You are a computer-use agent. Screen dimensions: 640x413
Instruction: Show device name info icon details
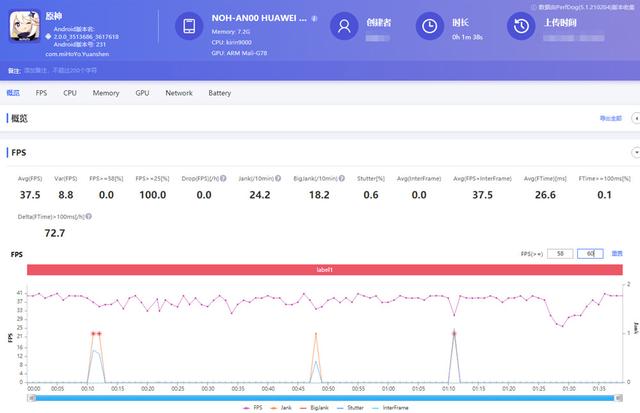click(314, 18)
